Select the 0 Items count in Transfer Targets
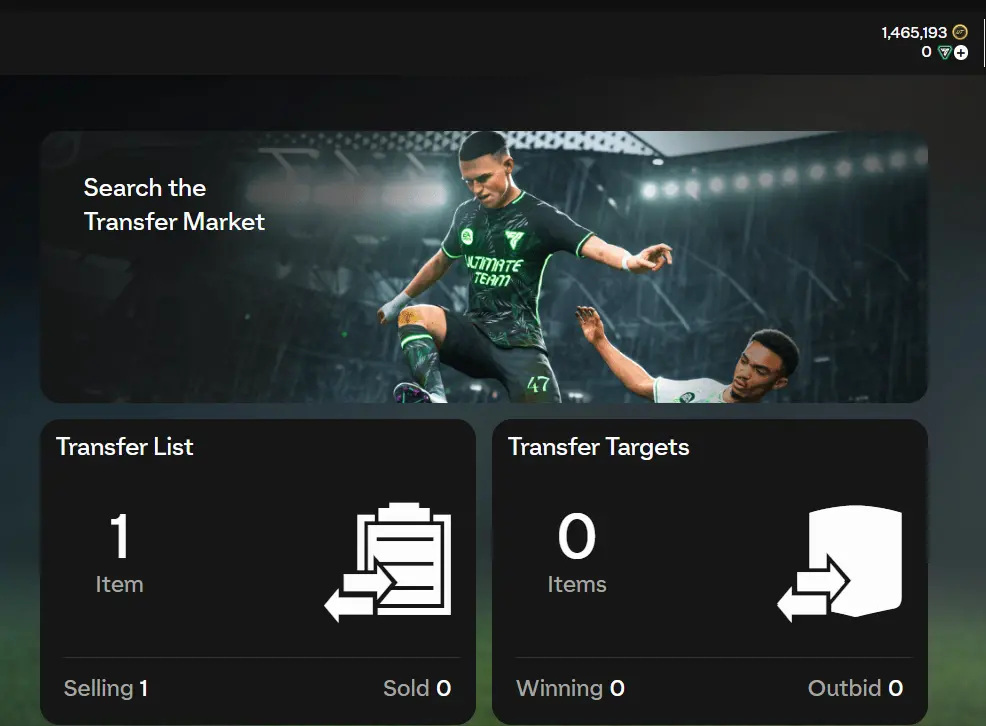Screen dimensions: 986x726 pos(577,553)
